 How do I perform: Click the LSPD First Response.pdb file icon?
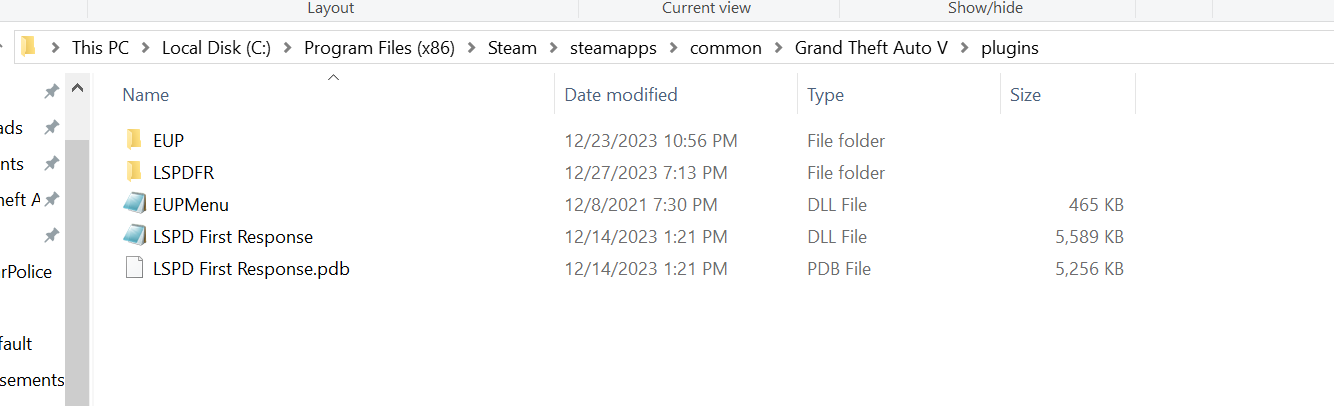click(135, 268)
